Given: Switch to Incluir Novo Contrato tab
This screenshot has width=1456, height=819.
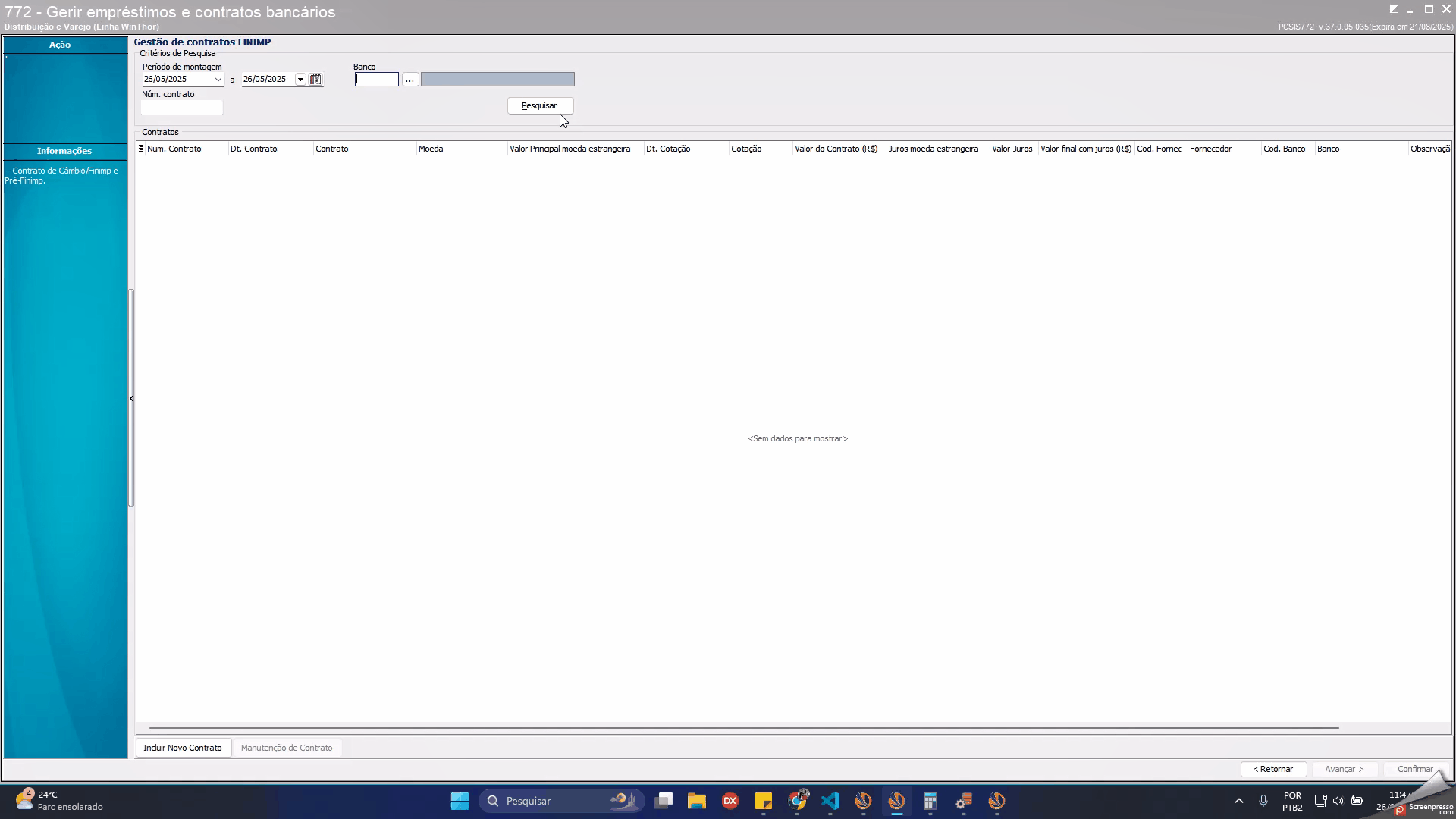Looking at the screenshot, I should click(183, 748).
